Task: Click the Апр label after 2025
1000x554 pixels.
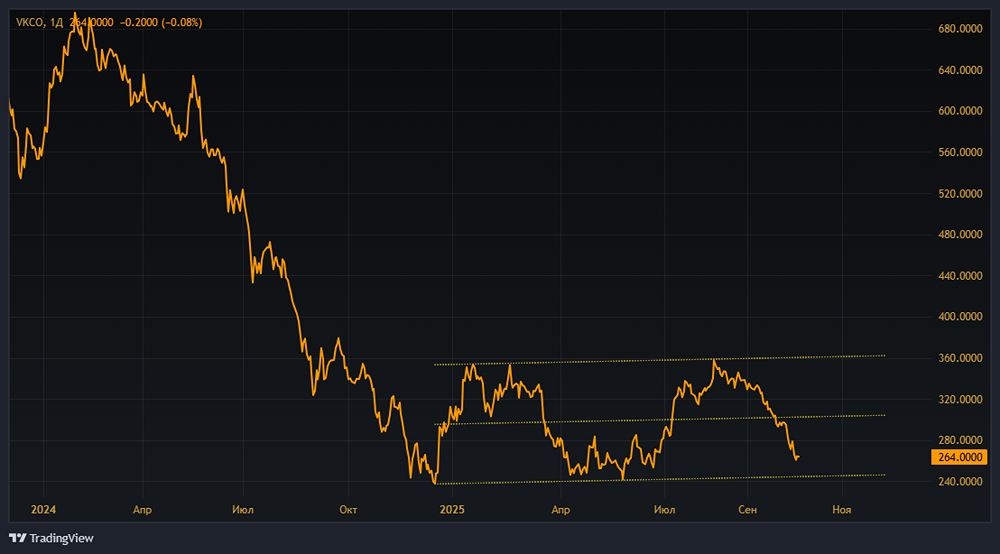Action: pos(561,509)
